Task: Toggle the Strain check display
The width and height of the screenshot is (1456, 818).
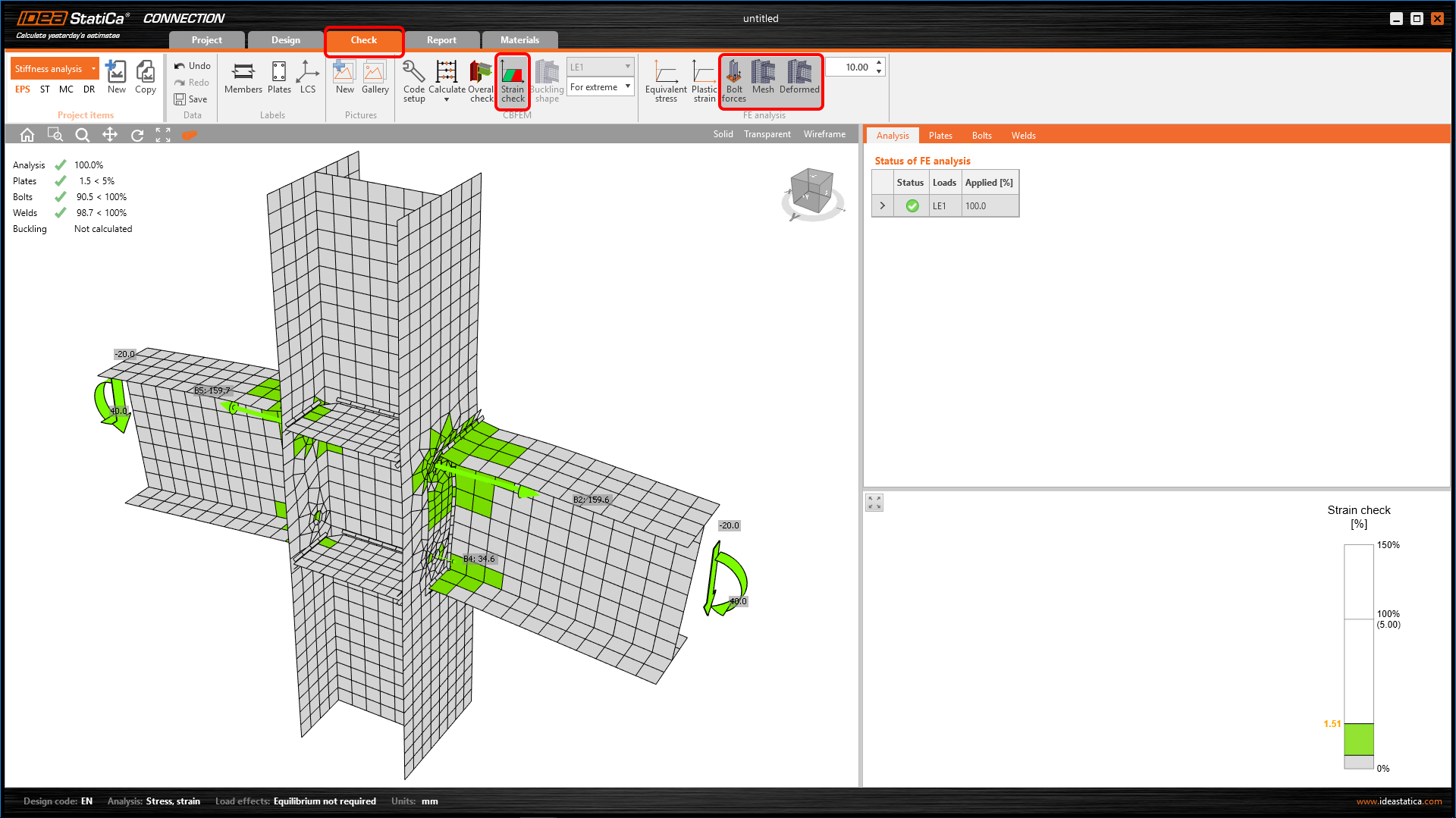Action: 513,81
